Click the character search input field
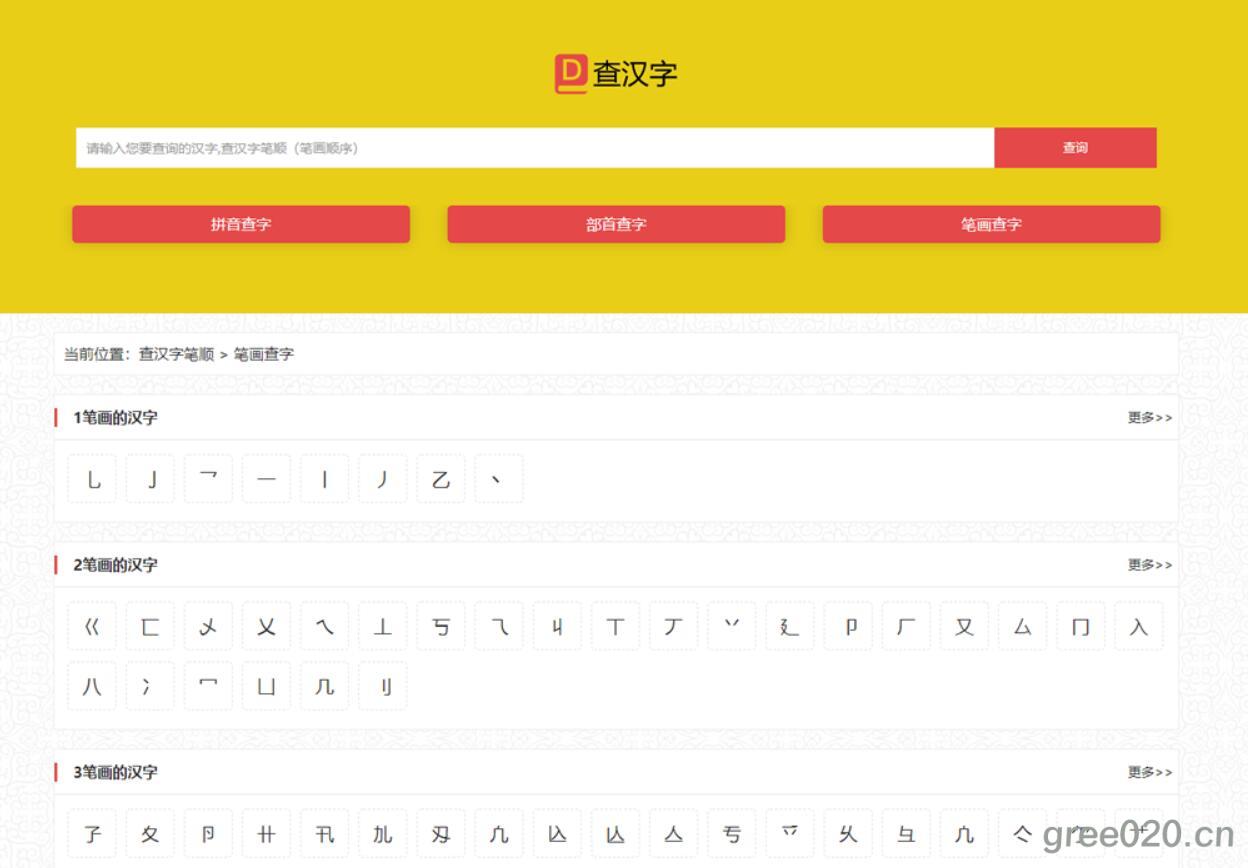1248x868 pixels. [x=534, y=148]
